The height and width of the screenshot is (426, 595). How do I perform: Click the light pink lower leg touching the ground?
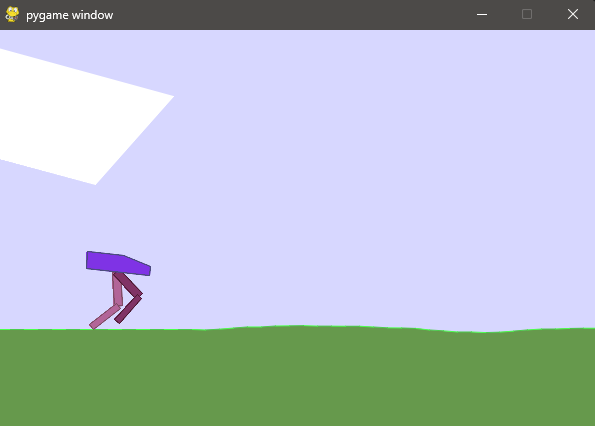point(105,316)
